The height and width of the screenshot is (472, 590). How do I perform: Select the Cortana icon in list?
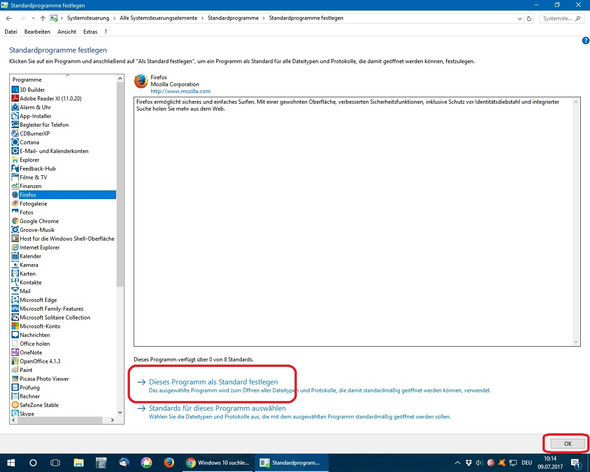pyautogui.click(x=15, y=142)
